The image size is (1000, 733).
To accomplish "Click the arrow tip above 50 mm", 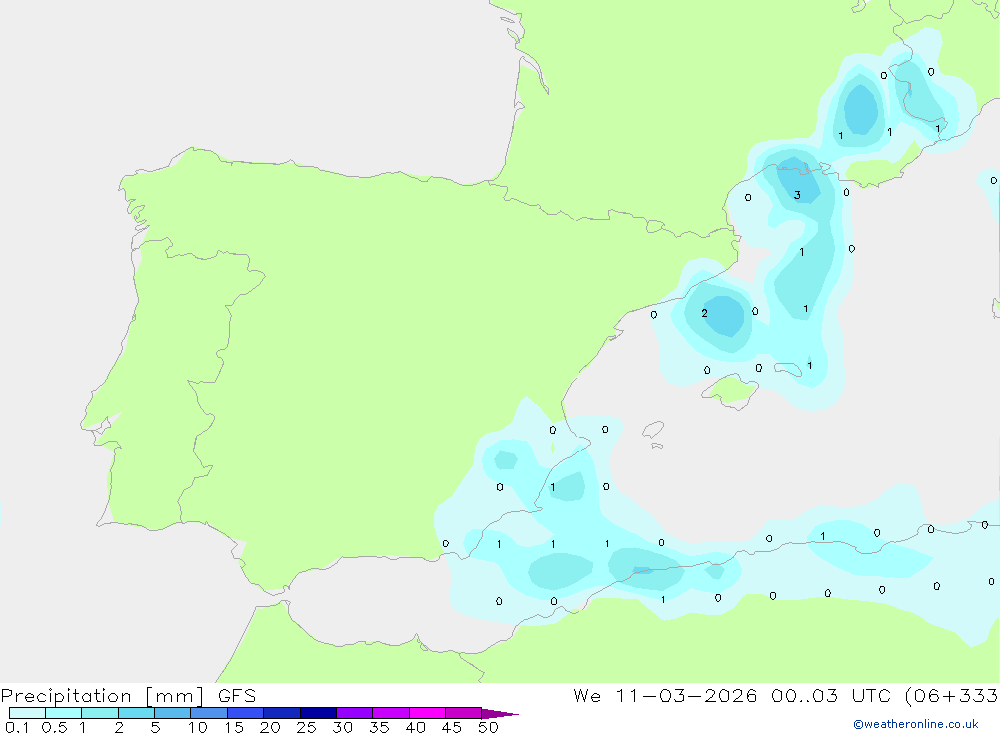I will pos(500,714).
